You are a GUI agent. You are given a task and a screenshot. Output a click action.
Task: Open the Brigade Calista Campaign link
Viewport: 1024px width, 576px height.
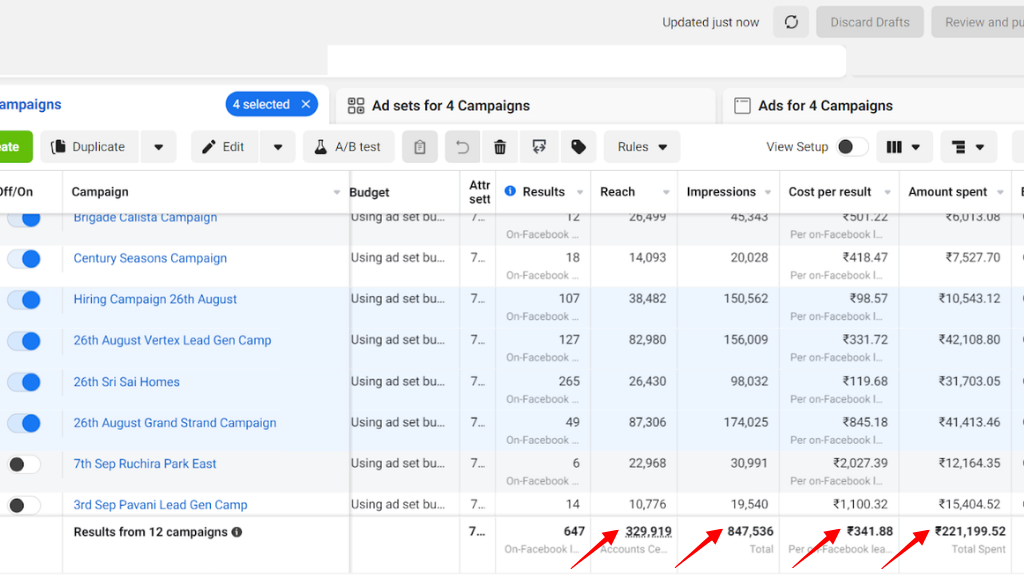[x=145, y=218]
